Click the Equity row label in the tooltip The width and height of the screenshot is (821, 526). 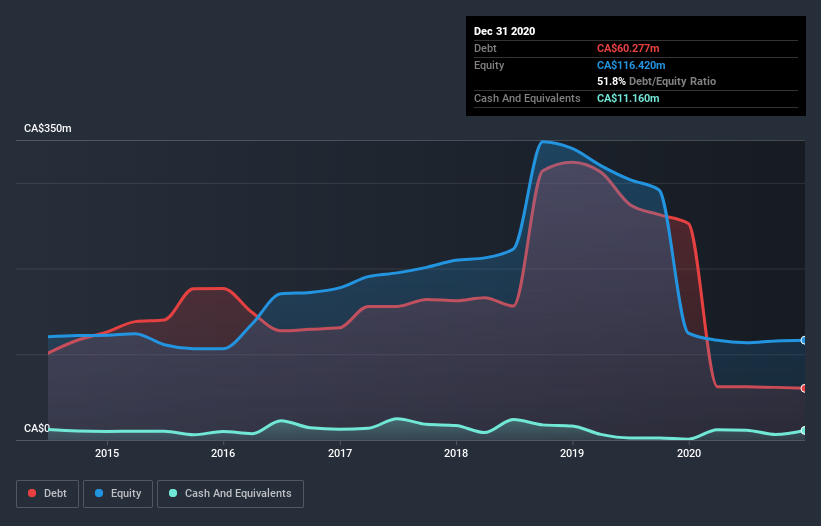(489, 65)
